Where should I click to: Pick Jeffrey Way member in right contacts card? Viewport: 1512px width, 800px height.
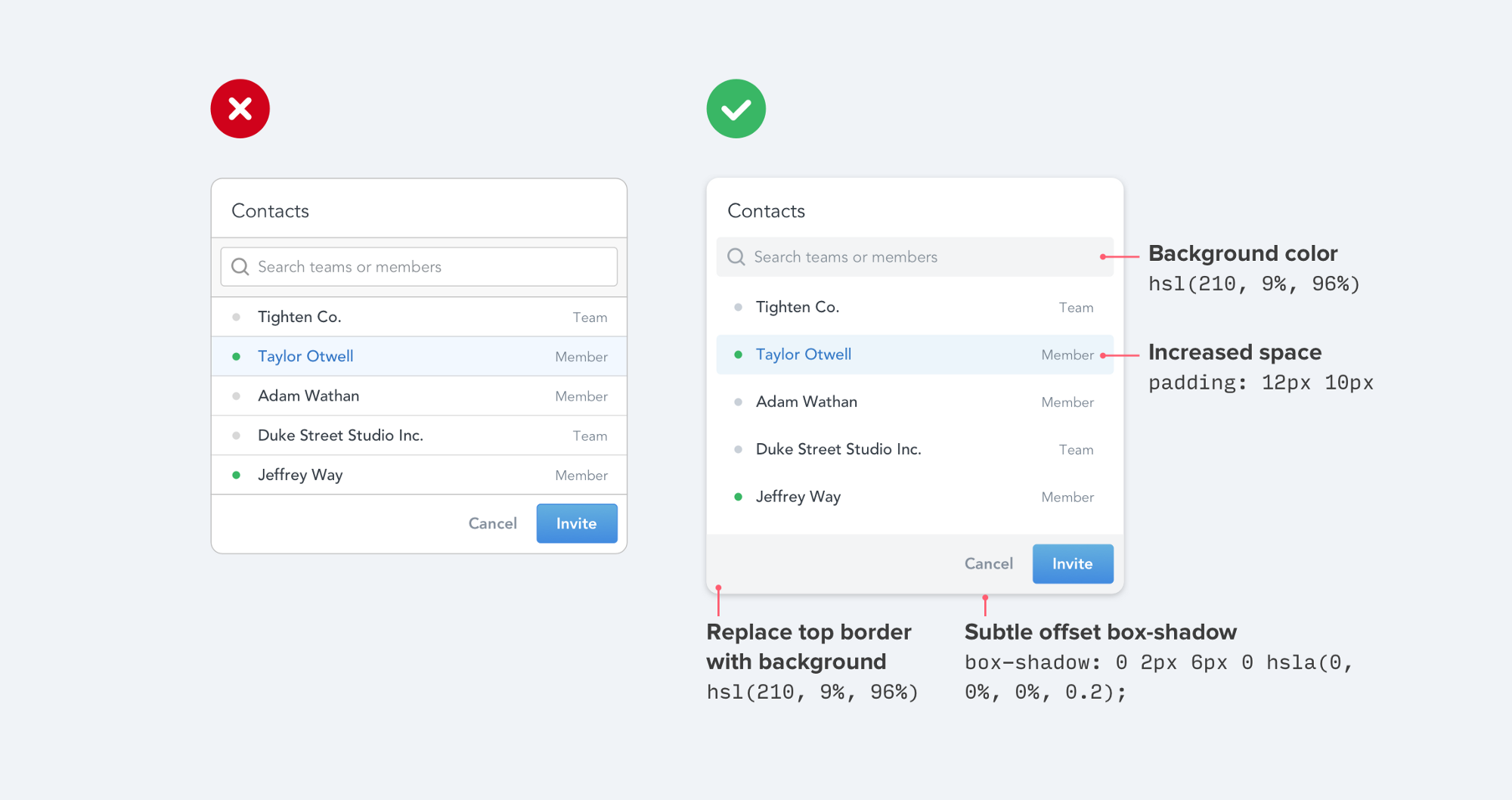pos(915,497)
